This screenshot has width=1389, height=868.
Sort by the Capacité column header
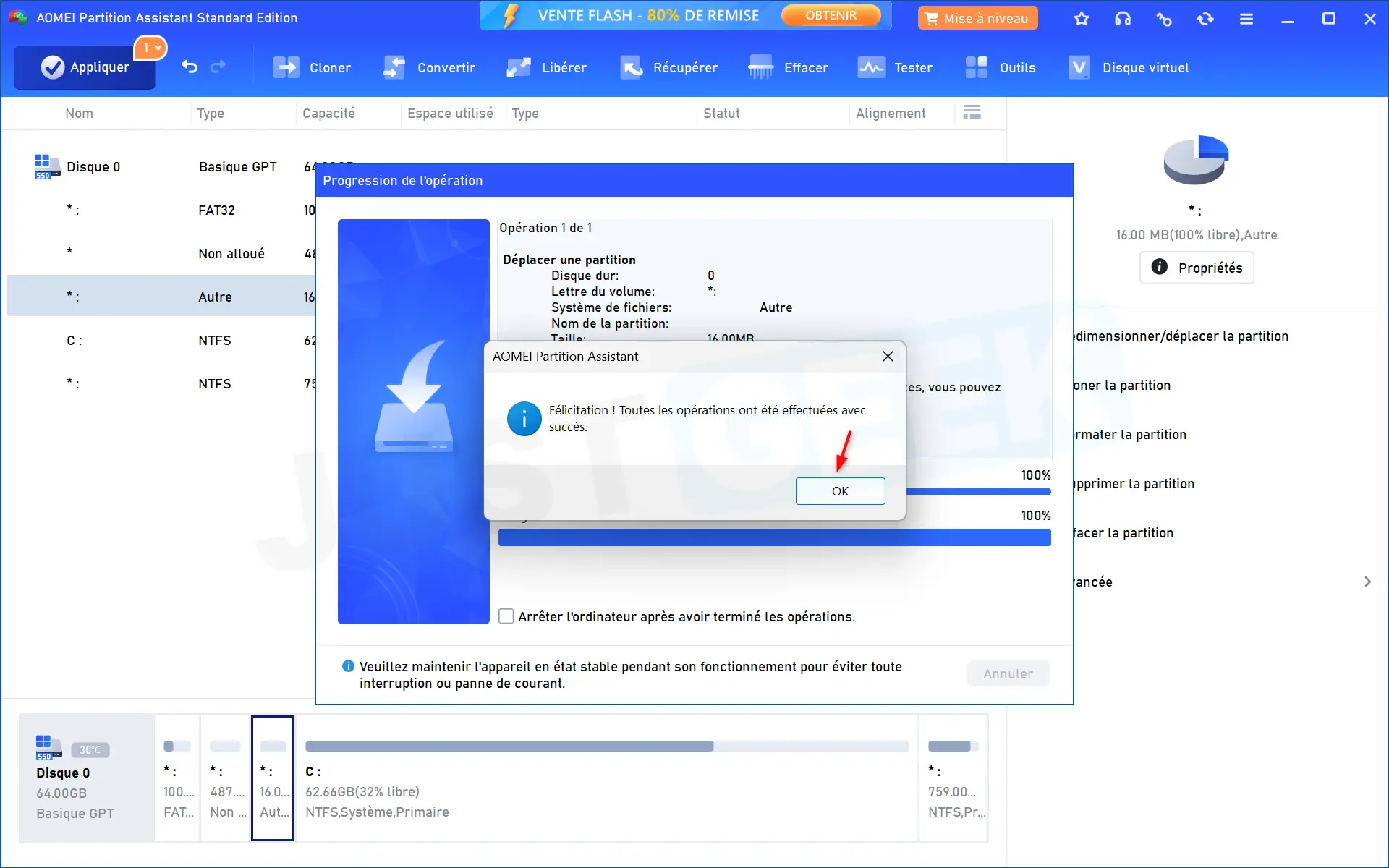pyautogui.click(x=328, y=113)
